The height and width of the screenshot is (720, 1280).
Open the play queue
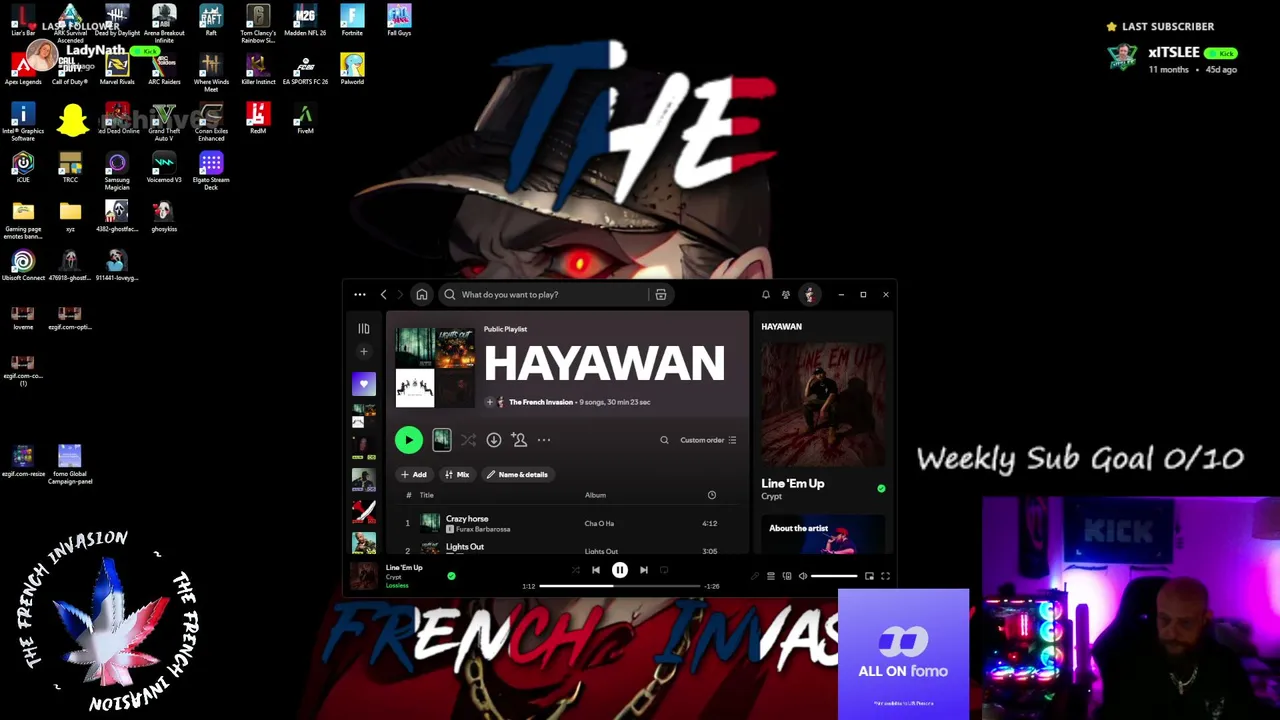point(771,576)
